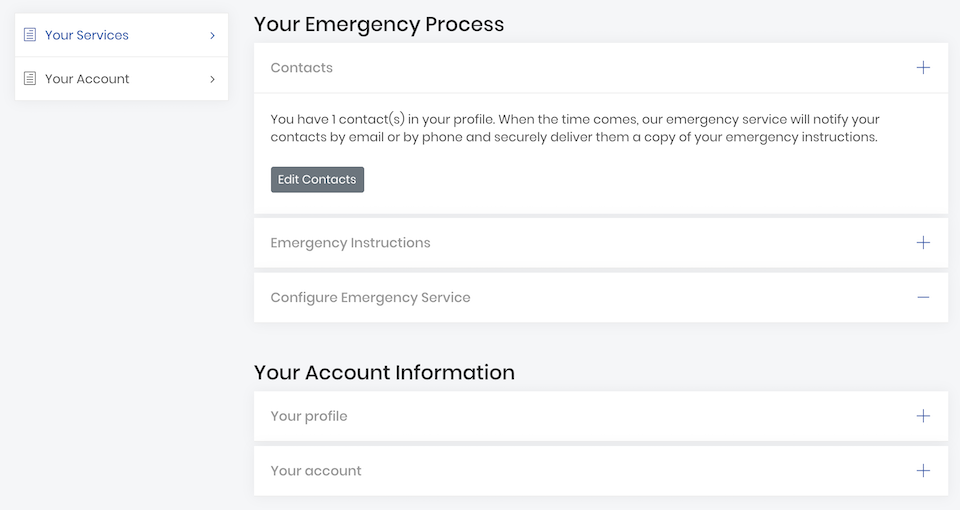Click the plus icon on Your profile
The image size is (960, 510).
(x=923, y=416)
